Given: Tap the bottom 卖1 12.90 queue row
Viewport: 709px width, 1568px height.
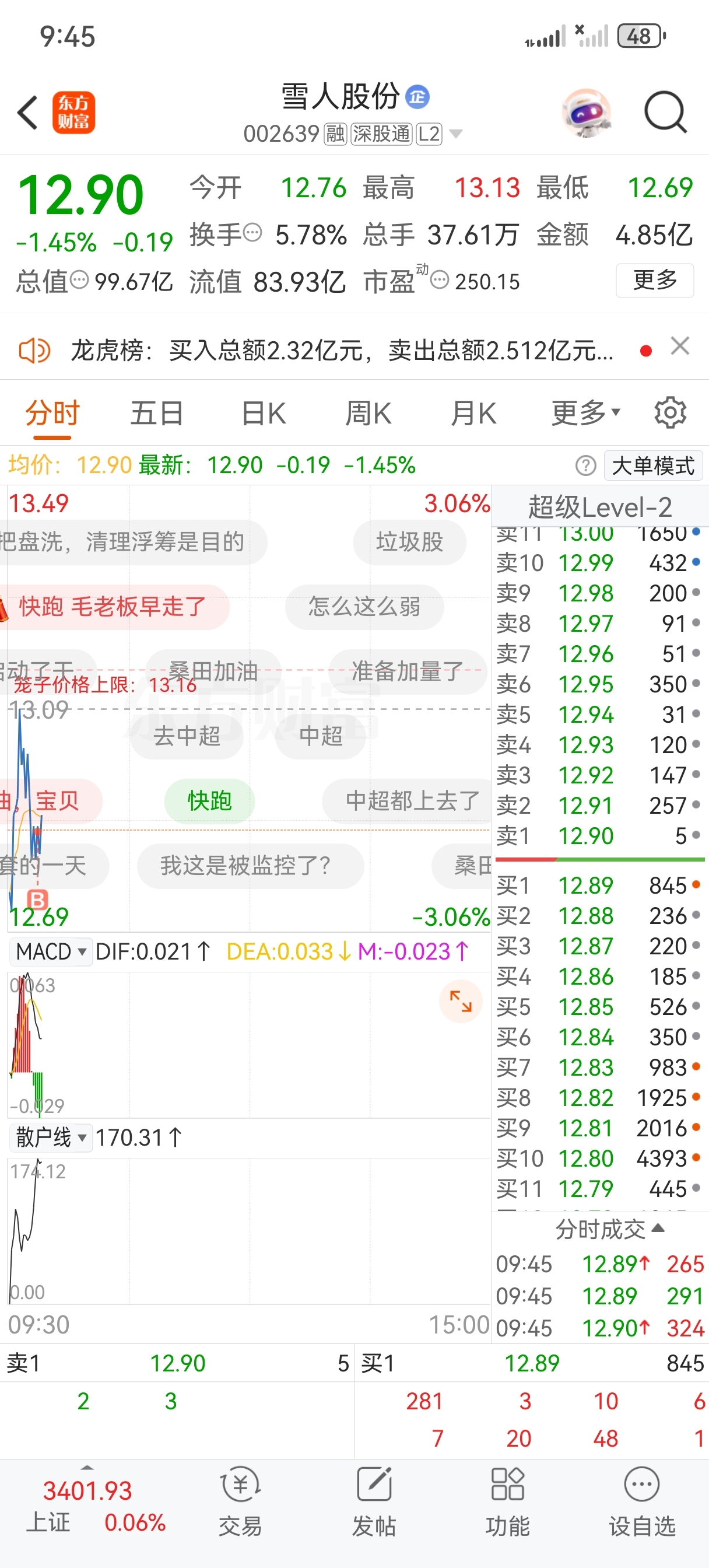Looking at the screenshot, I should (177, 1363).
